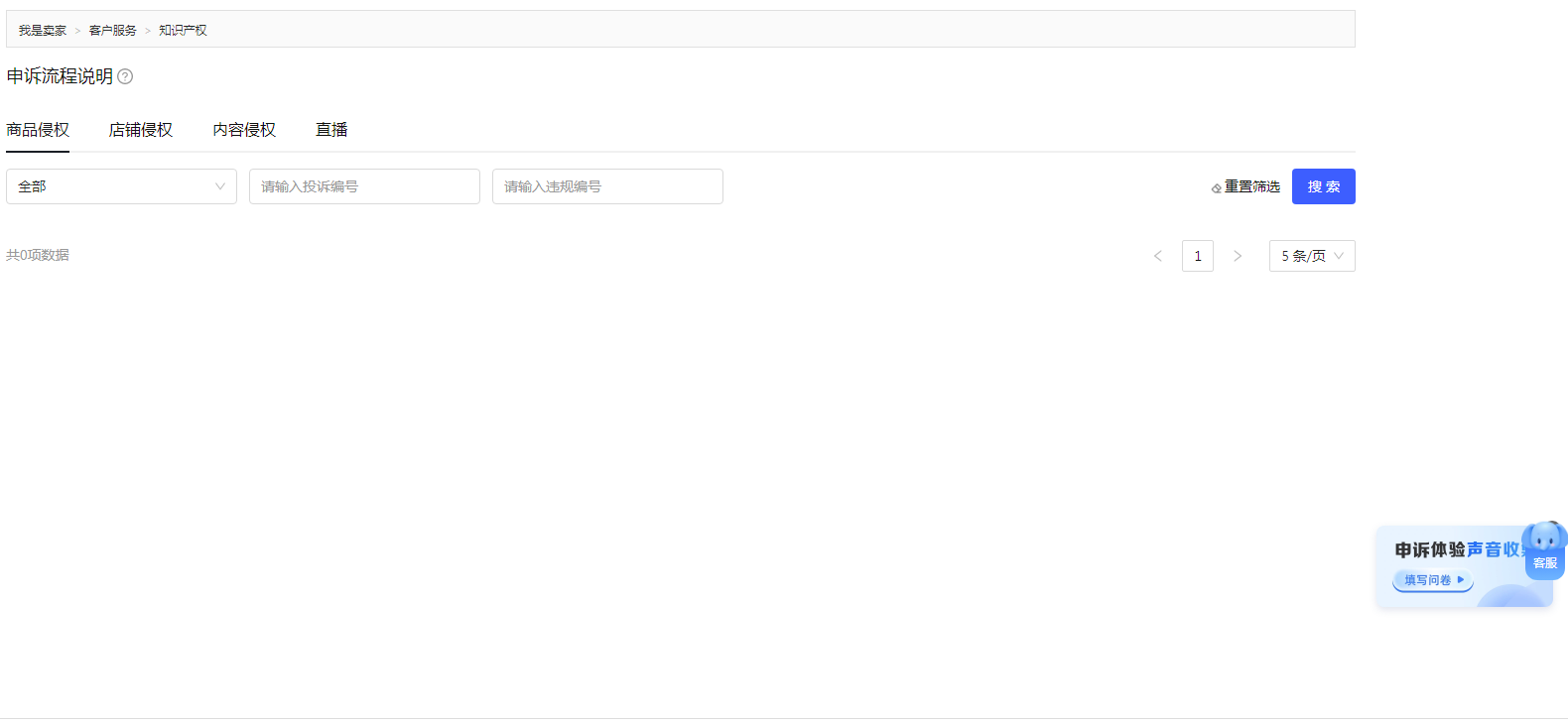Expand the 全部 filter dropdown
Image resolution: width=1568 pixels, height=722 pixels.
click(x=121, y=186)
